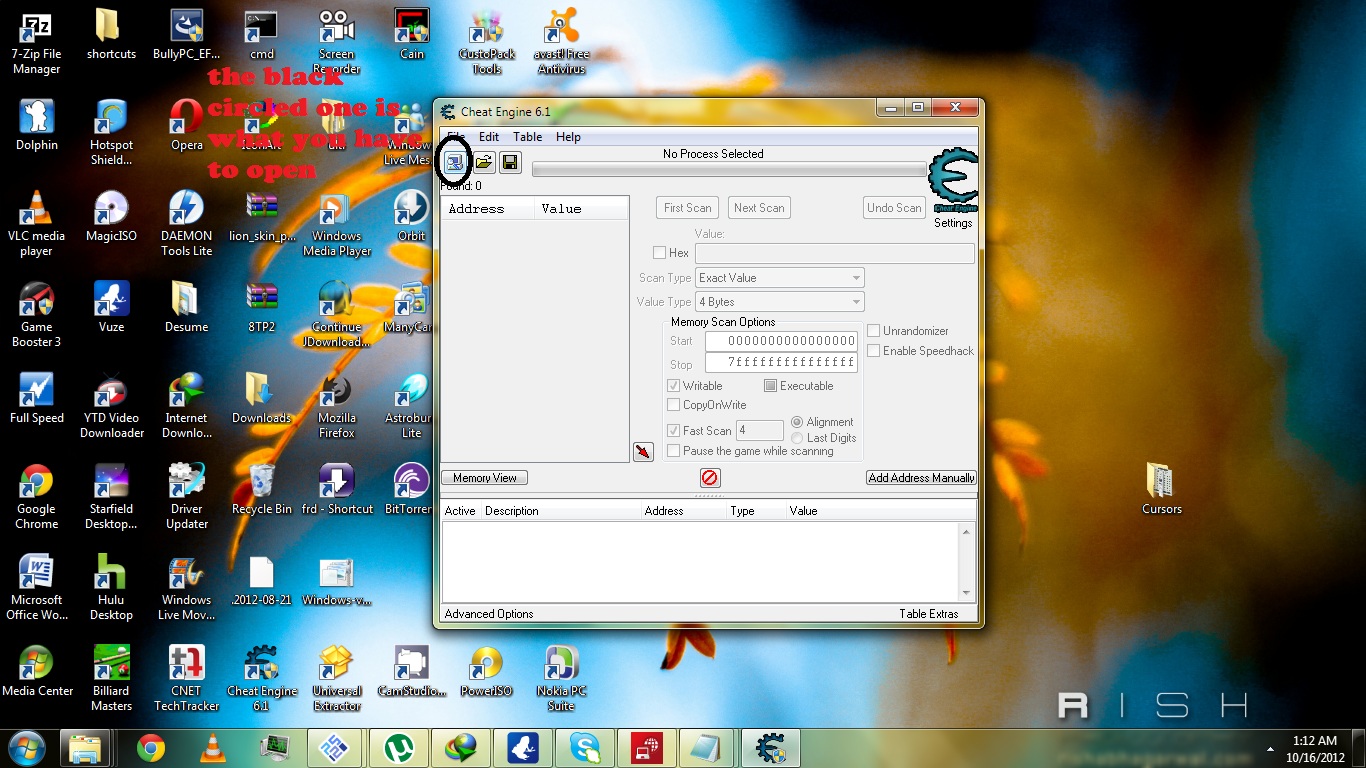The width and height of the screenshot is (1366, 768).
Task: Click the scan Value input field
Action: (834, 253)
